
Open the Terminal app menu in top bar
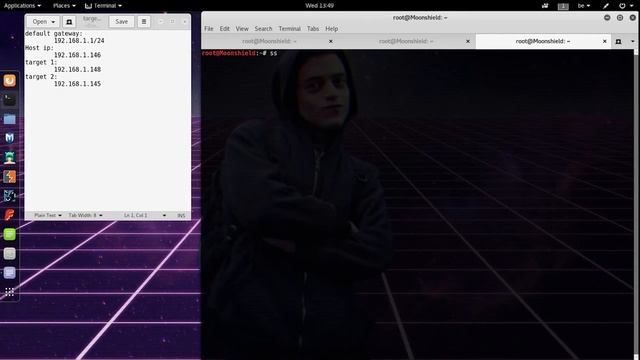coord(103,6)
